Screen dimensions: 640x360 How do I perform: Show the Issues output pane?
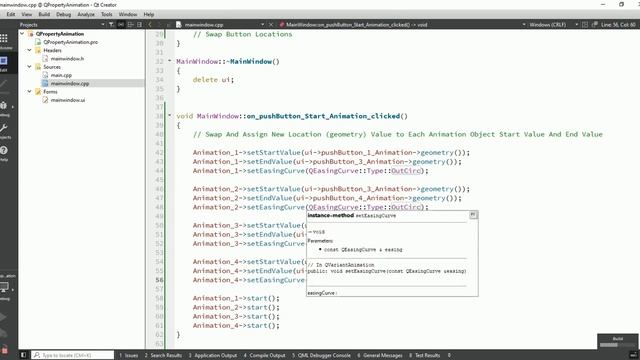pos(129,355)
